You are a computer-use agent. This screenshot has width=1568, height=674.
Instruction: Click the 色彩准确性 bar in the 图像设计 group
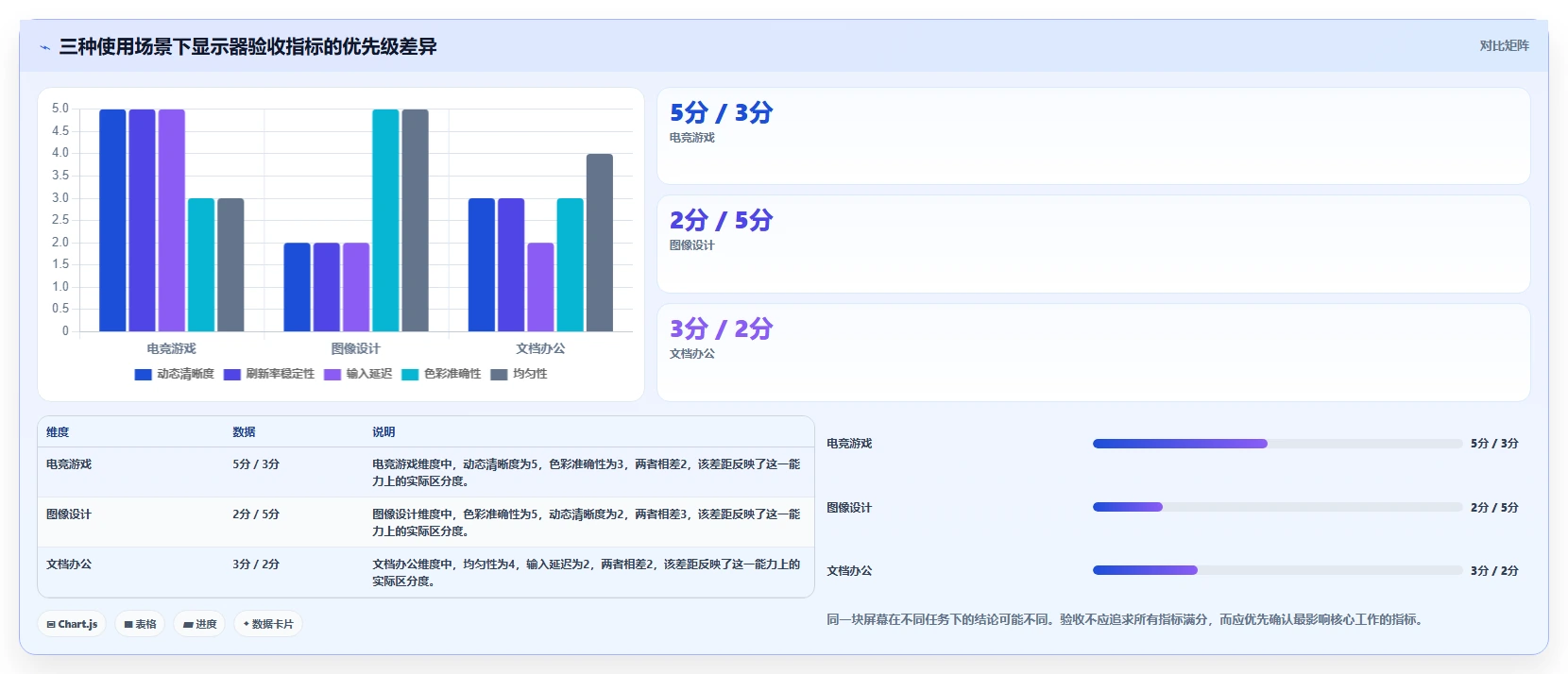[x=385, y=220]
